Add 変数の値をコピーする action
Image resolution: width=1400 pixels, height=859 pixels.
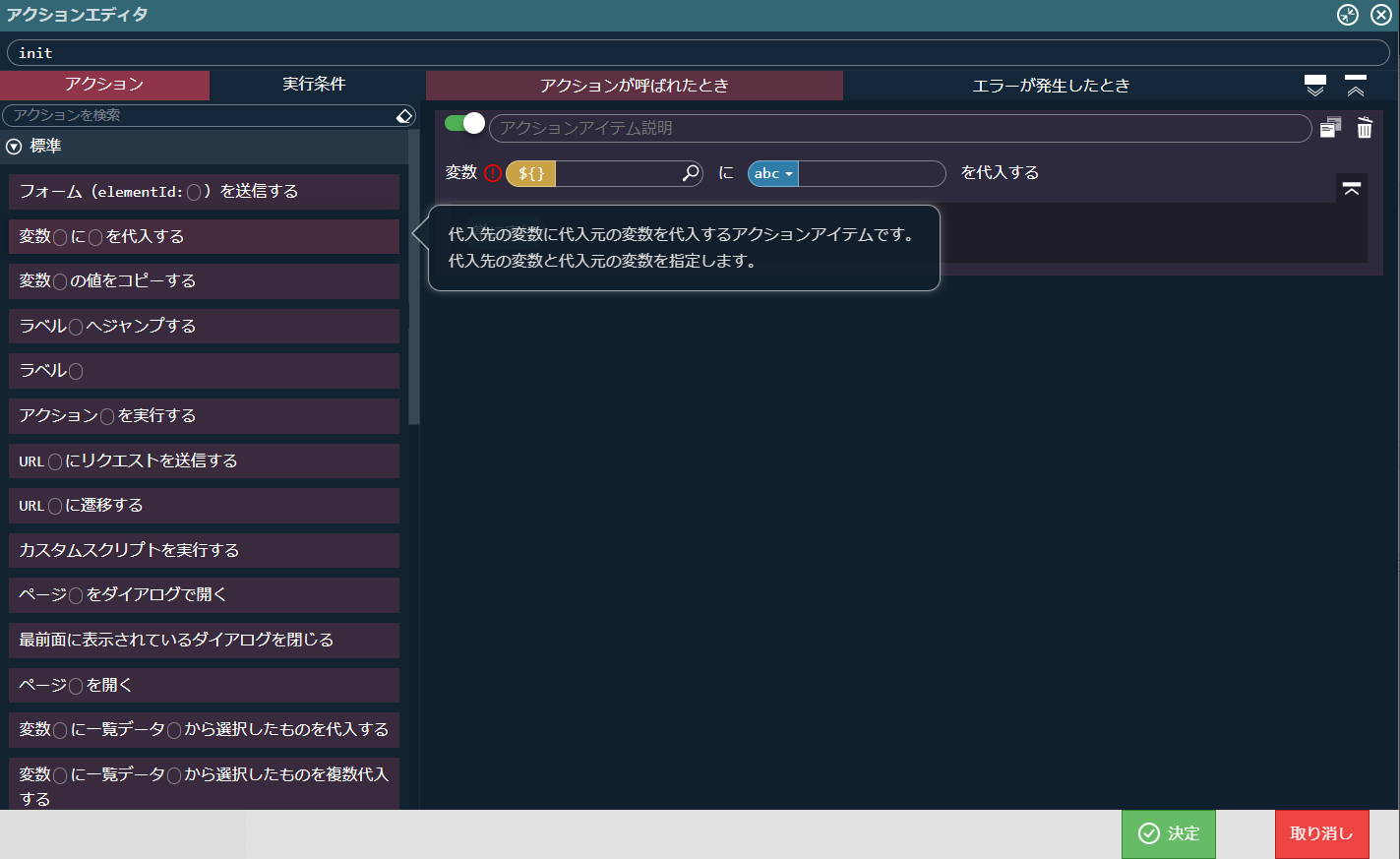click(x=204, y=281)
